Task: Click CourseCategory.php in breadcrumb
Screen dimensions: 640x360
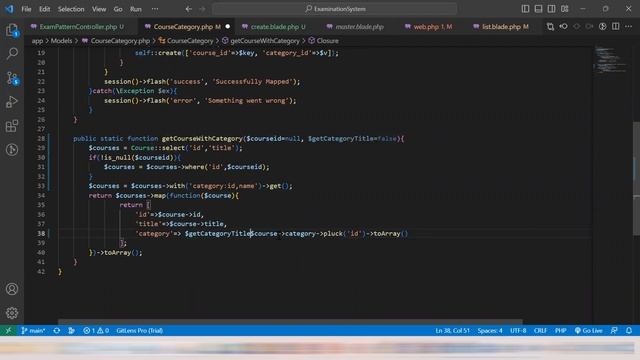Action: [116, 41]
